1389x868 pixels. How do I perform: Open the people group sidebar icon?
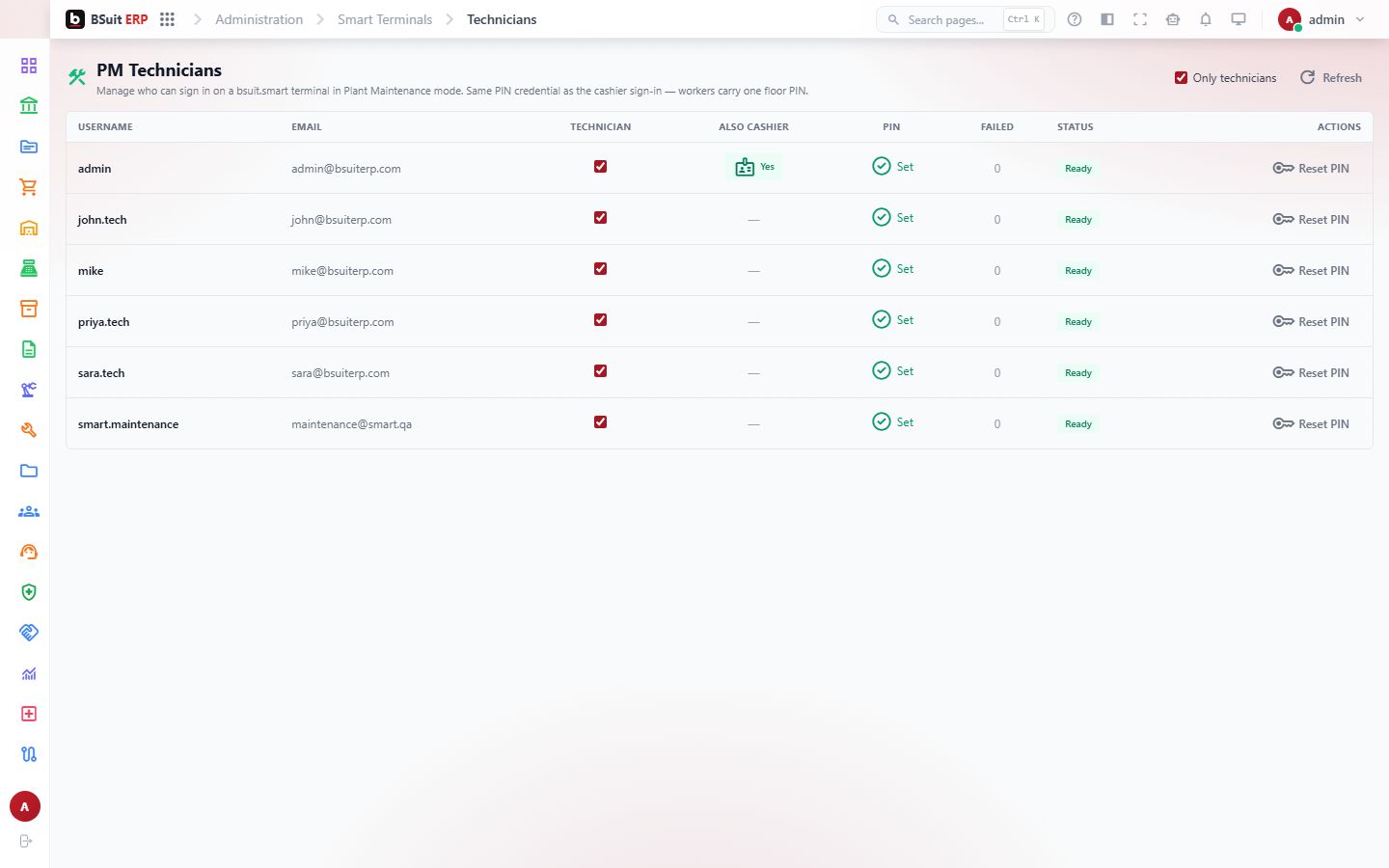(29, 511)
